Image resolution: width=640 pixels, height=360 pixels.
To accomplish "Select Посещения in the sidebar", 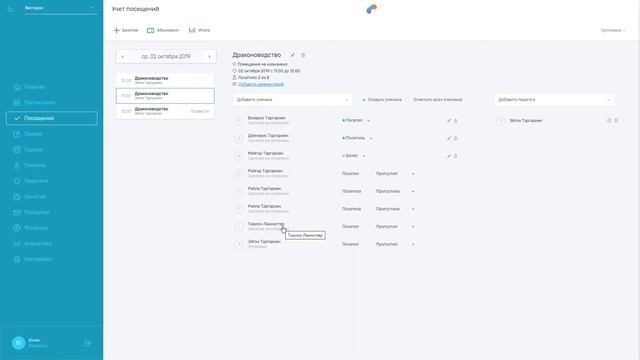I will tap(52, 118).
